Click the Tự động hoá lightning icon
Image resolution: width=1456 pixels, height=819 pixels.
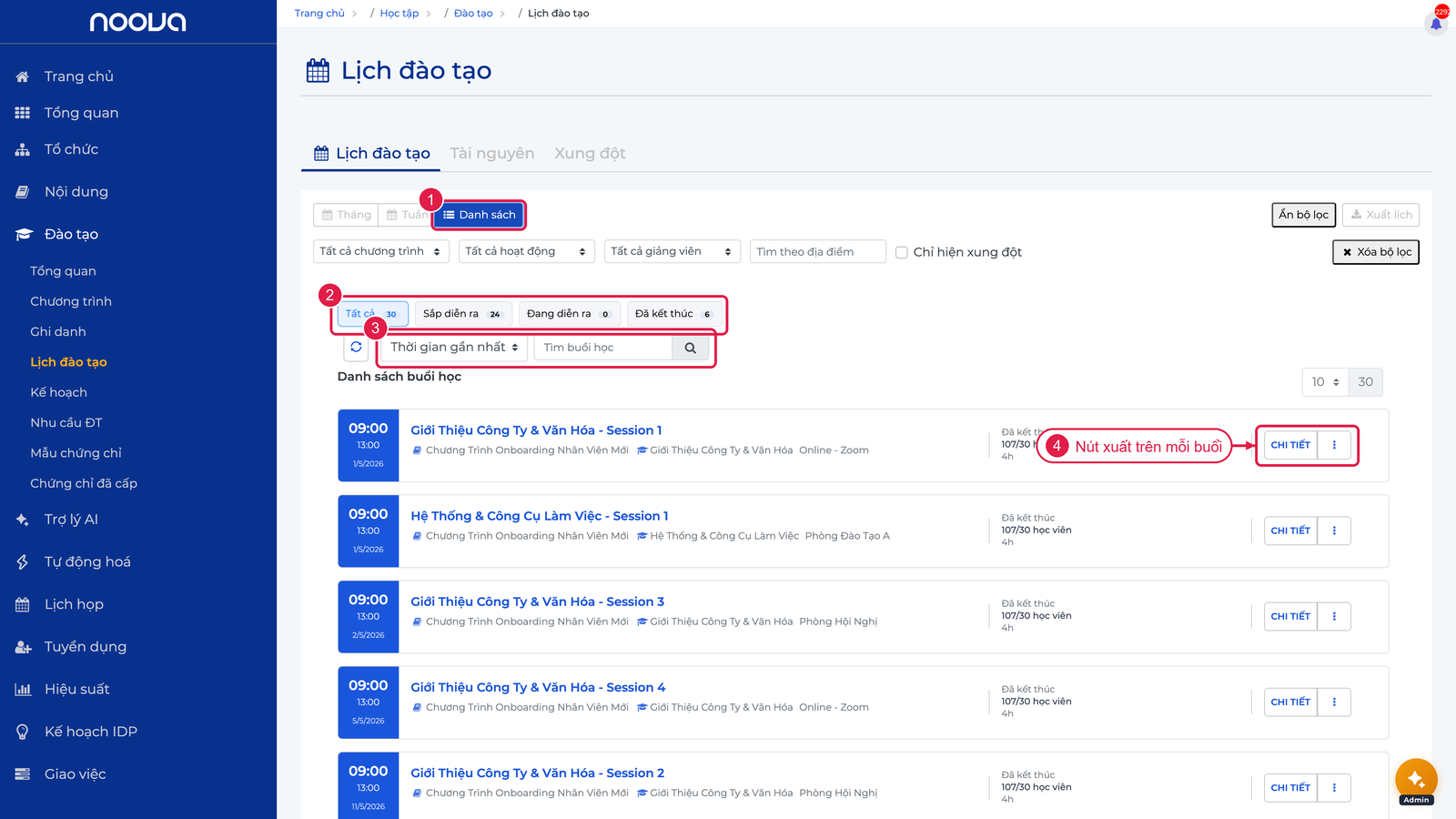(23, 562)
